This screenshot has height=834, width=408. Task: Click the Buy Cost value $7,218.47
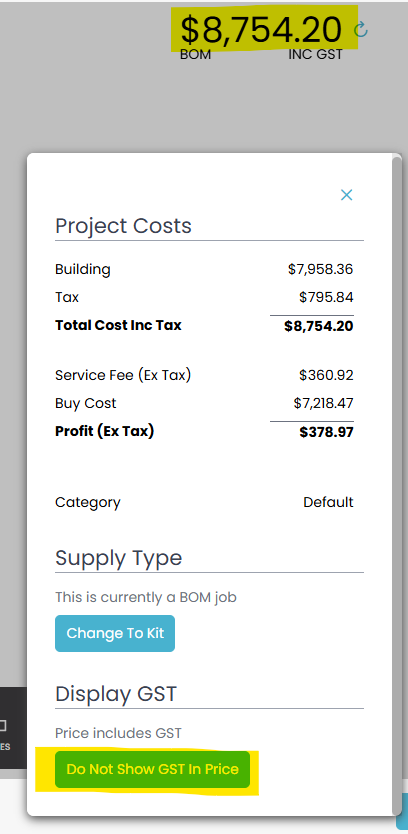pos(323,403)
